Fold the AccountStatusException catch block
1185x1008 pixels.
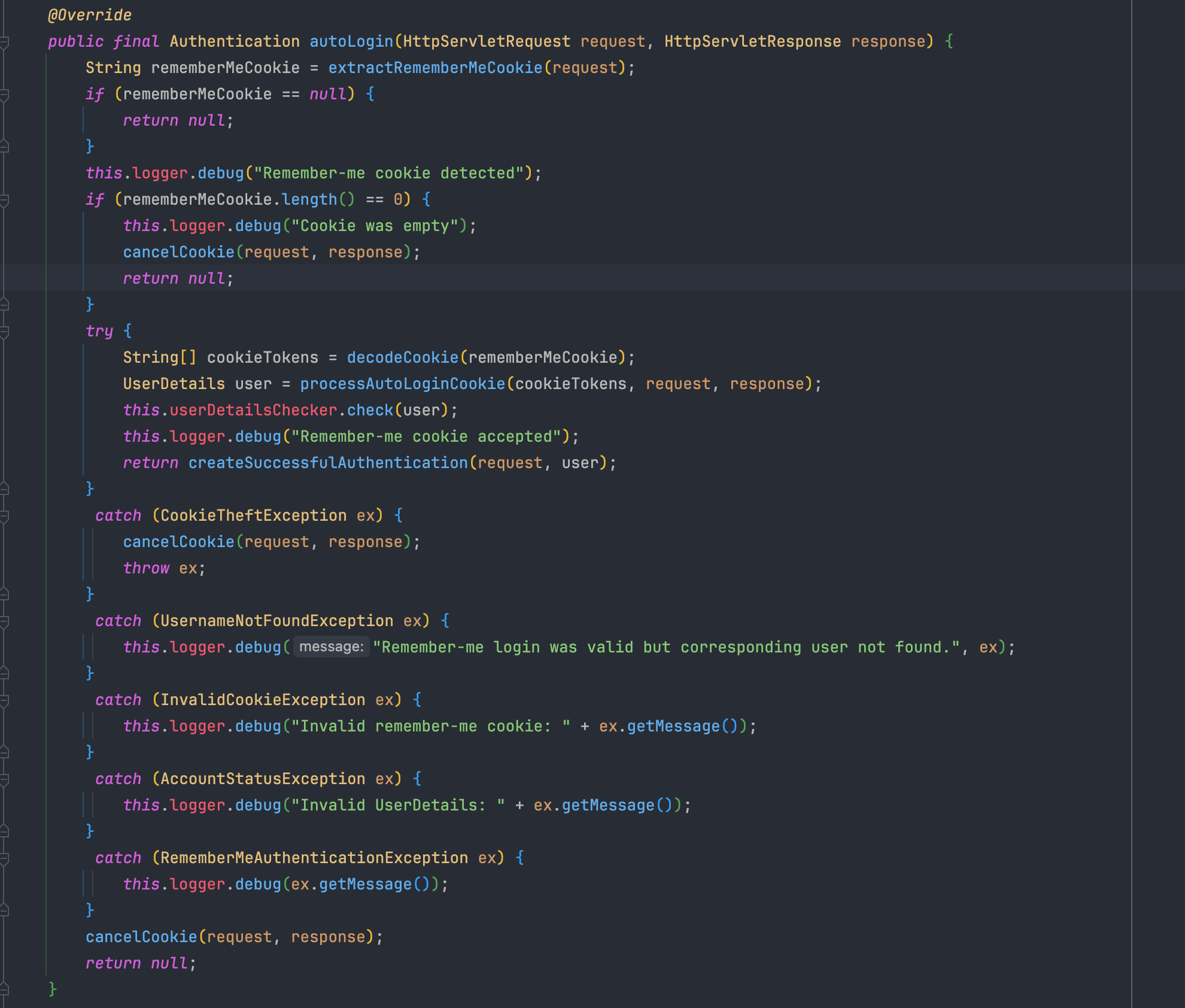pyautogui.click(x=4, y=779)
